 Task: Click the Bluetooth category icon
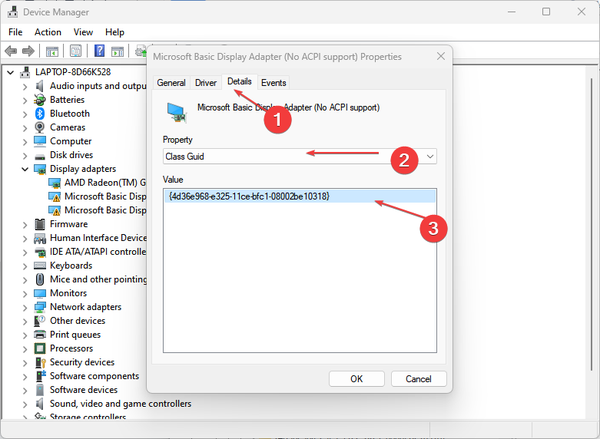click(40, 114)
